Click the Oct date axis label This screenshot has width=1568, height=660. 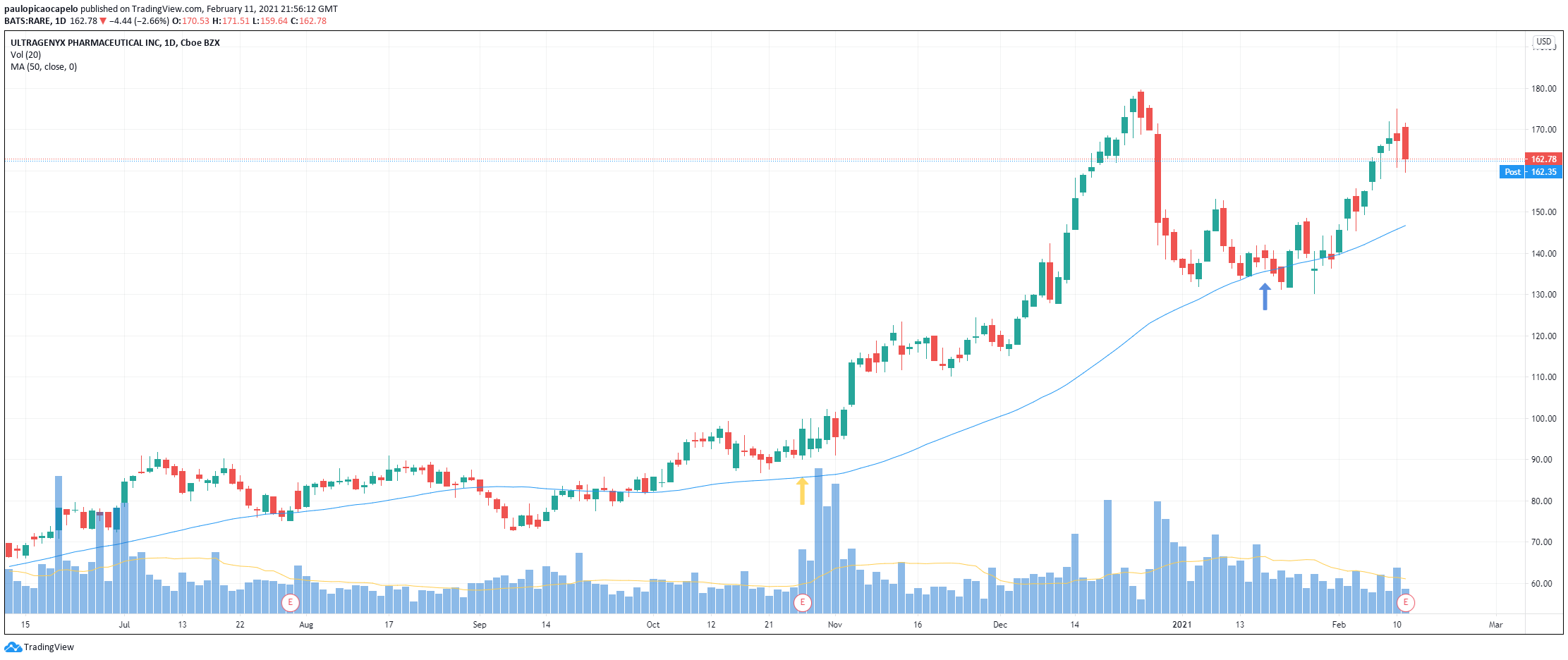tap(653, 625)
